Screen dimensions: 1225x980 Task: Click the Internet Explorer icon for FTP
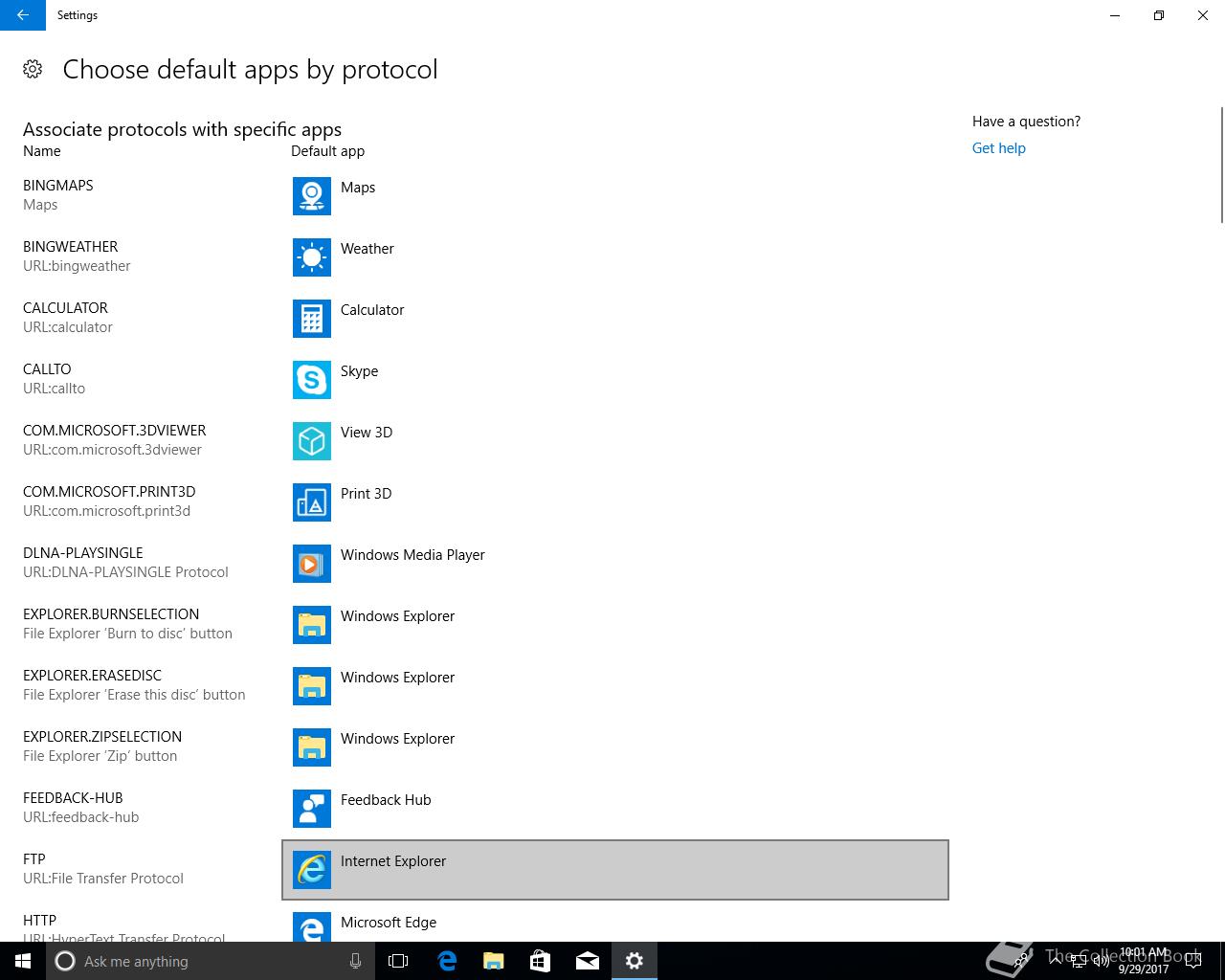[312, 870]
